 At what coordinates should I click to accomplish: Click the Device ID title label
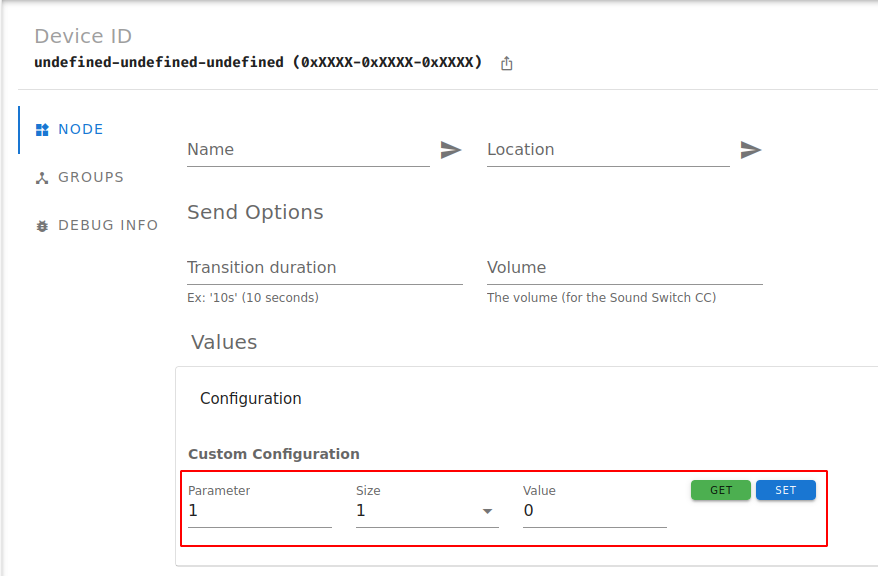click(x=83, y=36)
